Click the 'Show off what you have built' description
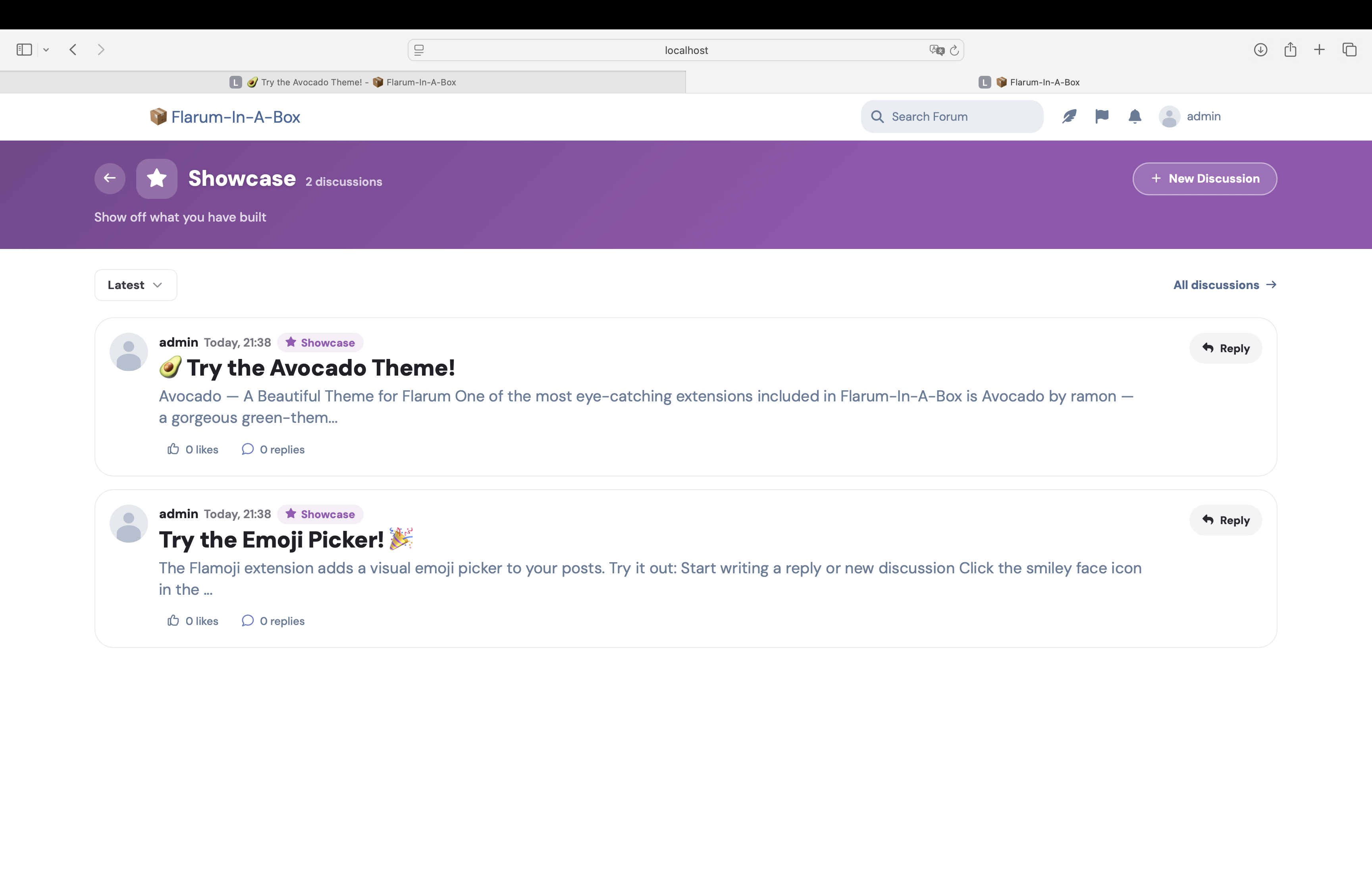The width and height of the screenshot is (1372, 887). pyautogui.click(x=180, y=217)
